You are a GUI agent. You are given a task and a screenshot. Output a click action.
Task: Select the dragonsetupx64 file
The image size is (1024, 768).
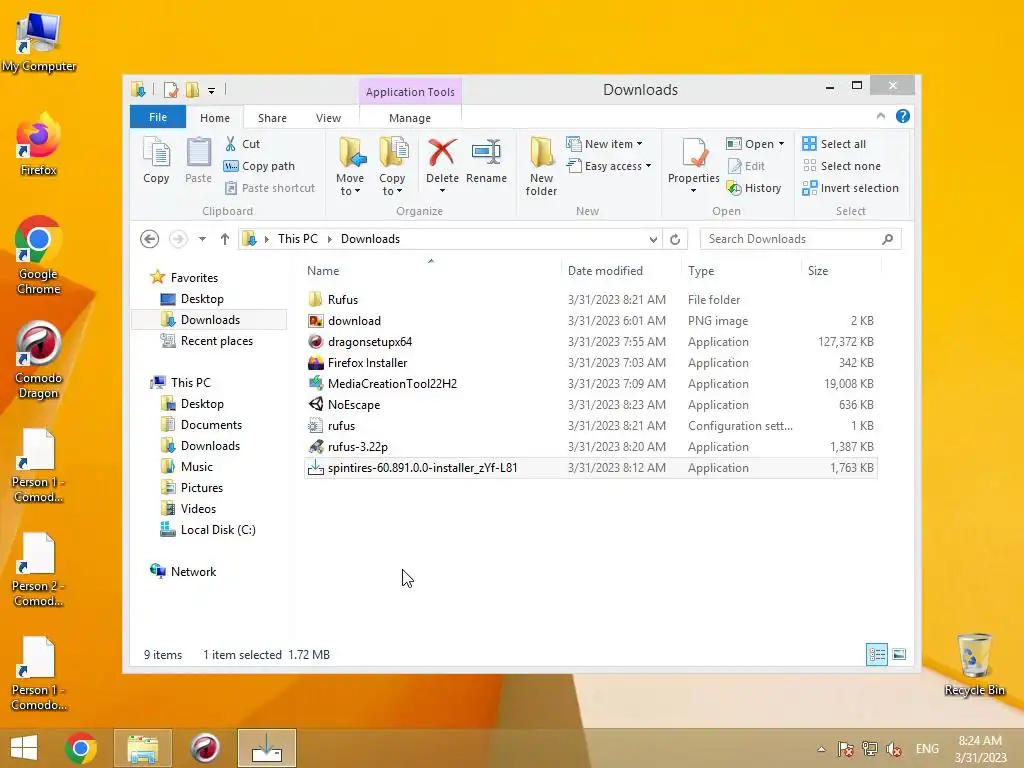590,342
